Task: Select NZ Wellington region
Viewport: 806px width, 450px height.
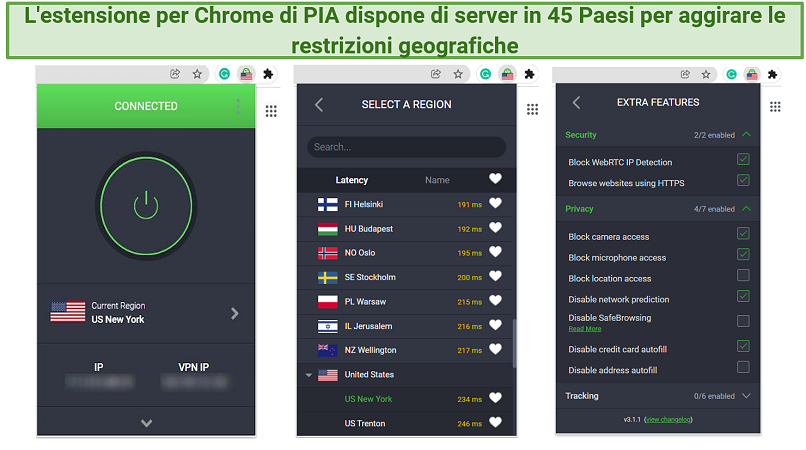Action: [406, 350]
